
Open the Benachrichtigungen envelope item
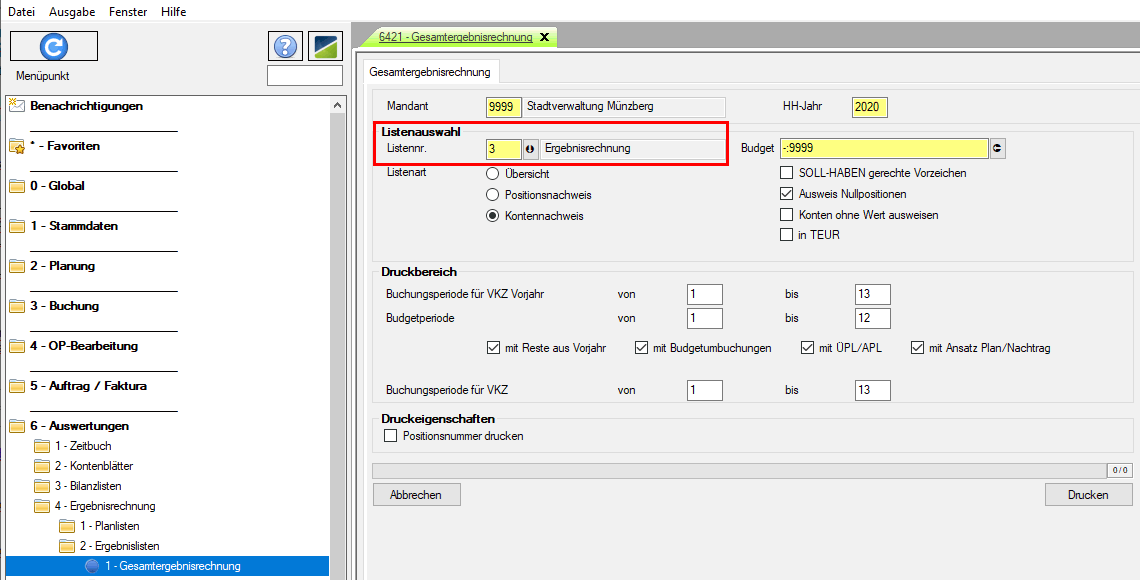(85, 106)
